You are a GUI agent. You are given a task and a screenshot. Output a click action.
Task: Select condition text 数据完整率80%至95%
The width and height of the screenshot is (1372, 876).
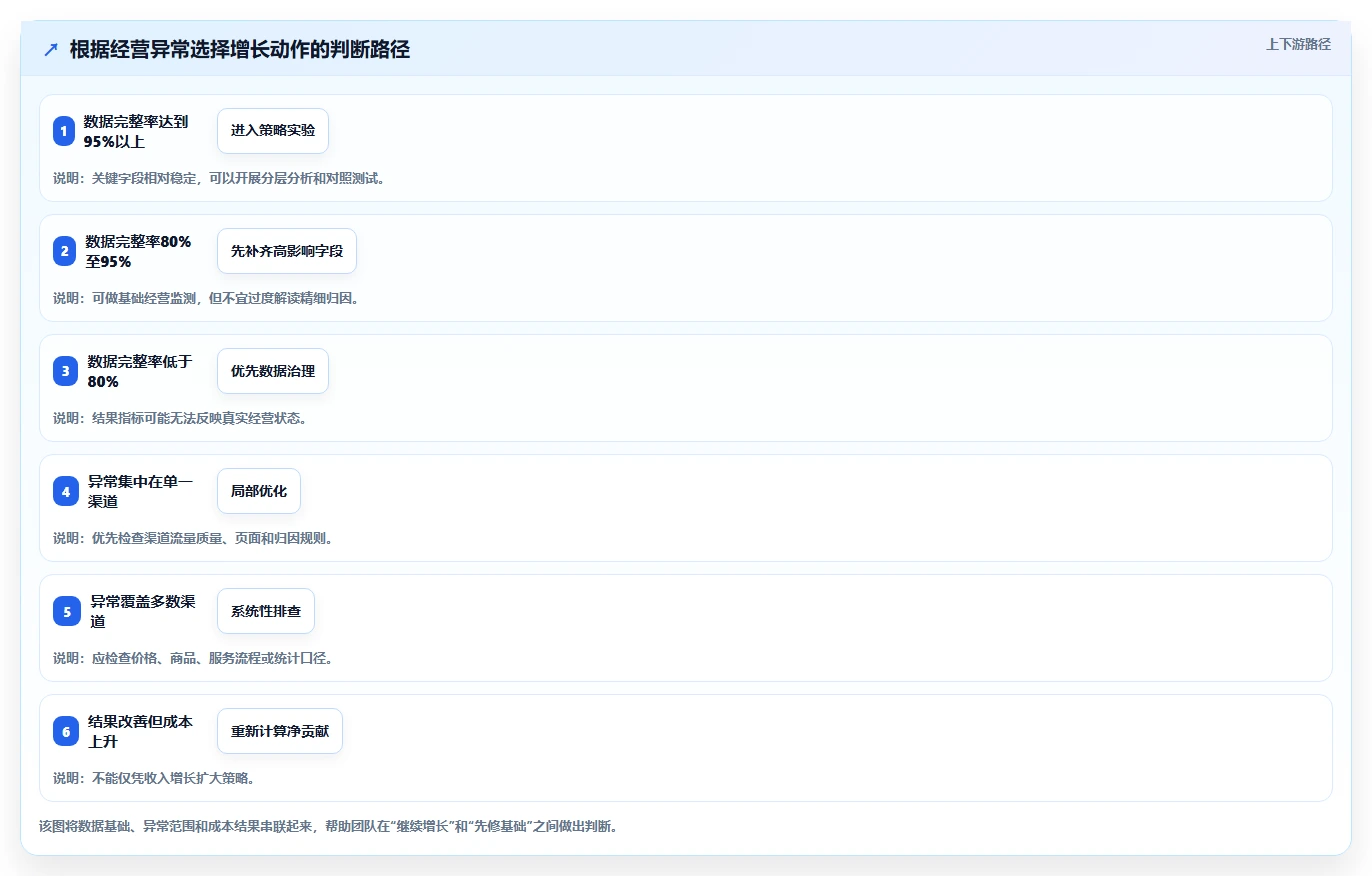click(138, 251)
